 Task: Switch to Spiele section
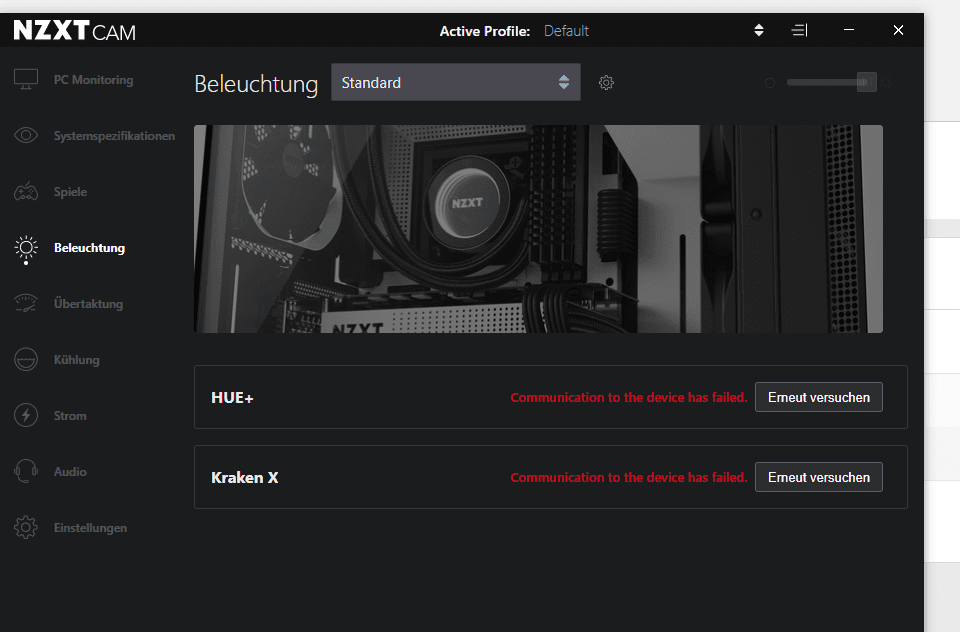(x=70, y=192)
